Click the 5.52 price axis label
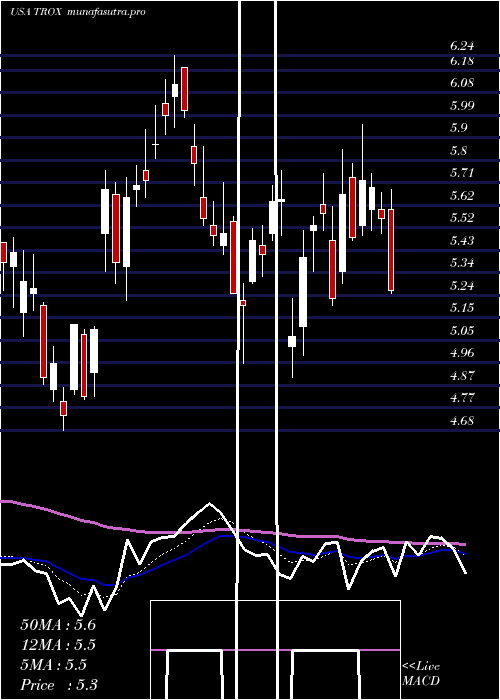This screenshot has width=500, height=700. click(x=462, y=218)
